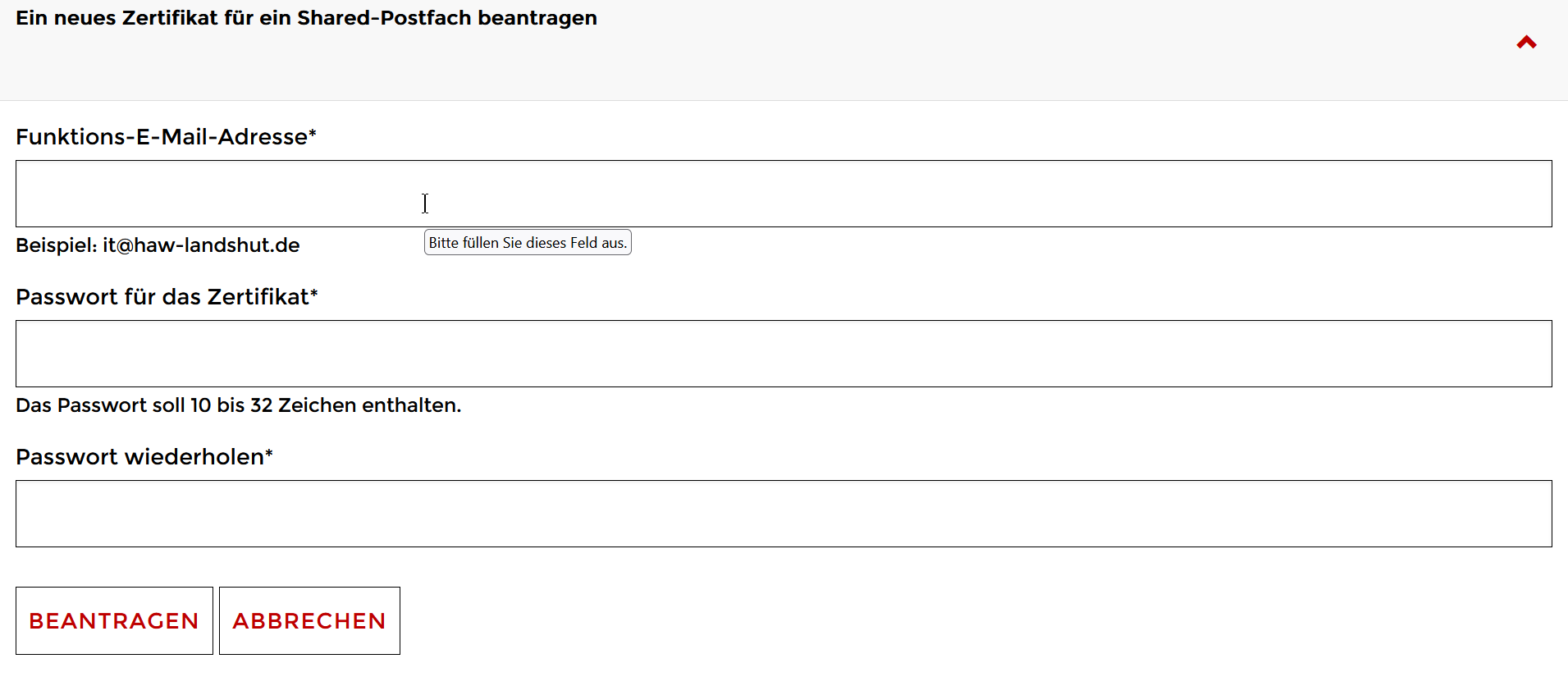Click into the certificate password field

pos(784,354)
